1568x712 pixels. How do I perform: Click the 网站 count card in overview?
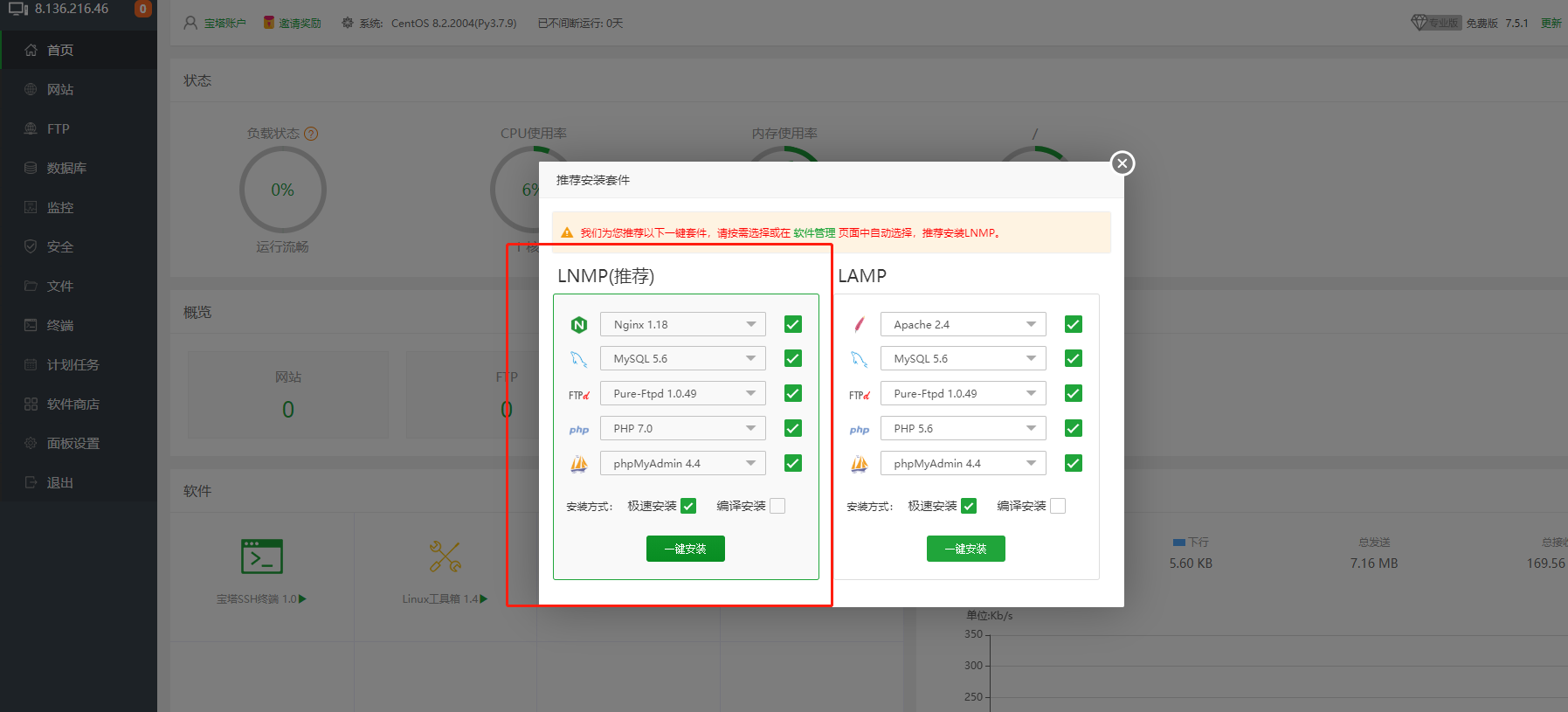pyautogui.click(x=288, y=395)
